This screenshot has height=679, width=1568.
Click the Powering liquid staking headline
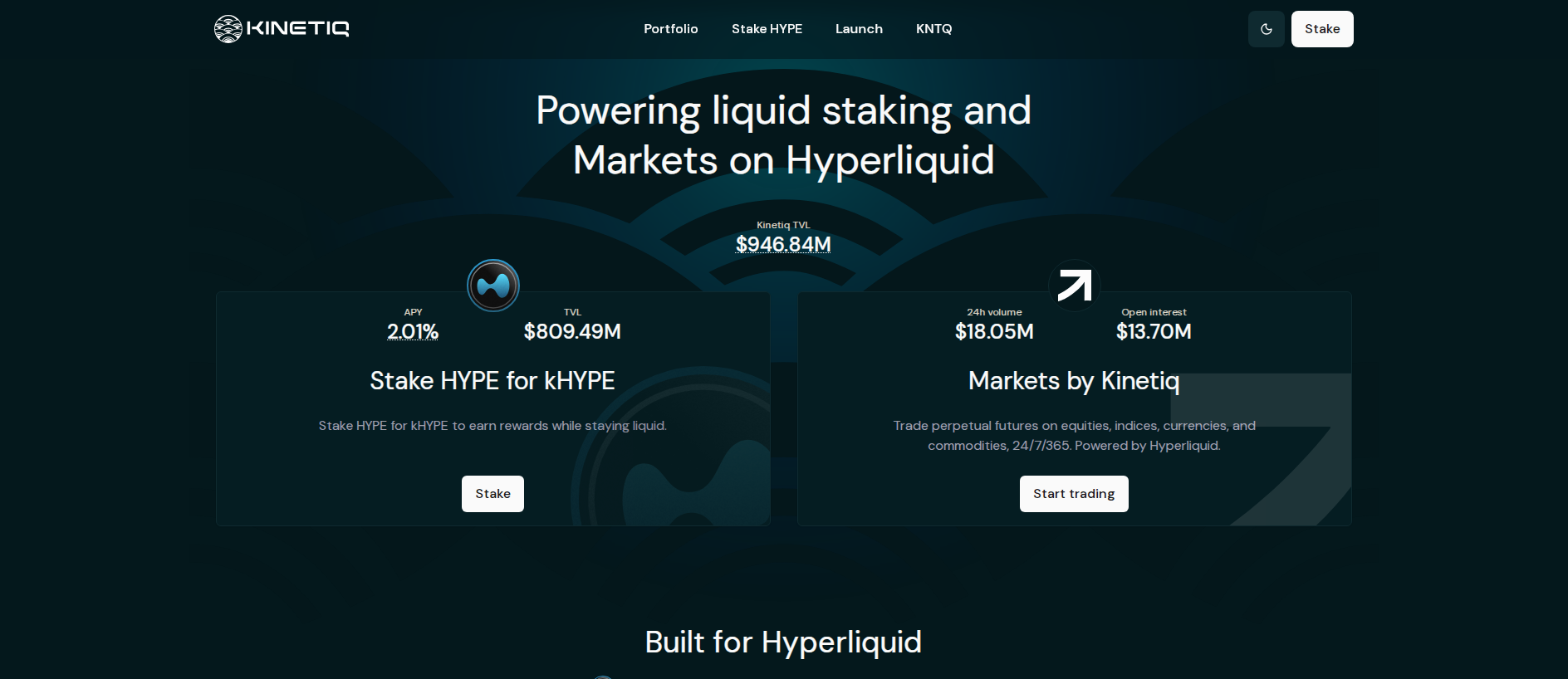tap(783, 135)
